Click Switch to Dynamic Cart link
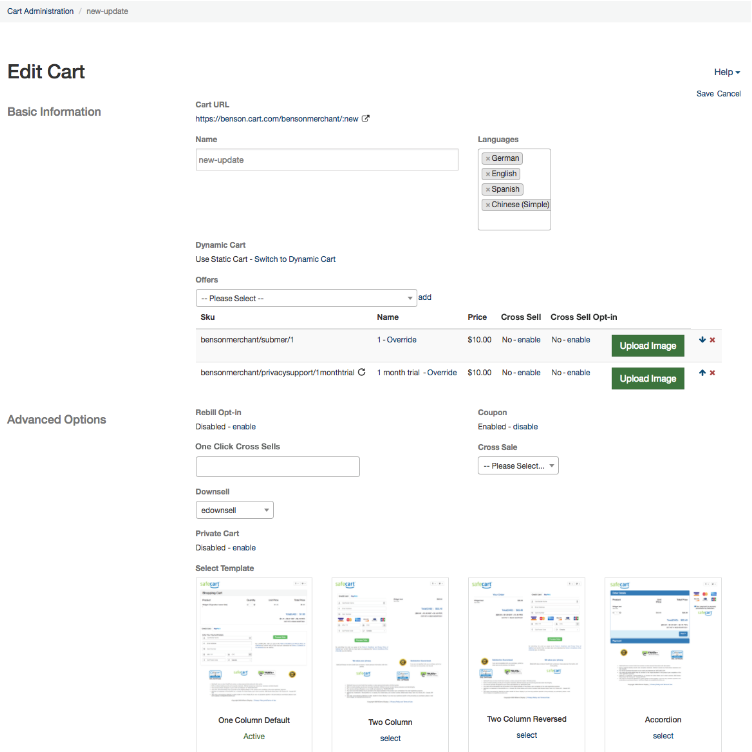Viewport: 752px width, 752px height. pyautogui.click(x=294, y=259)
